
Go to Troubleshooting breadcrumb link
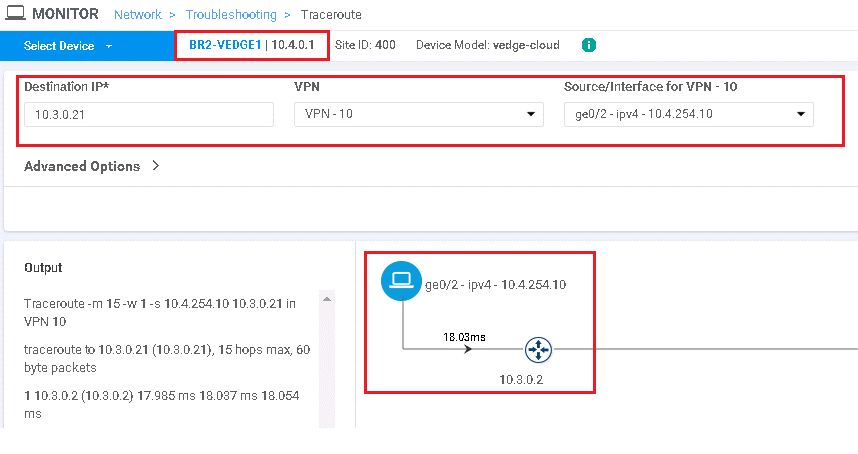click(231, 15)
